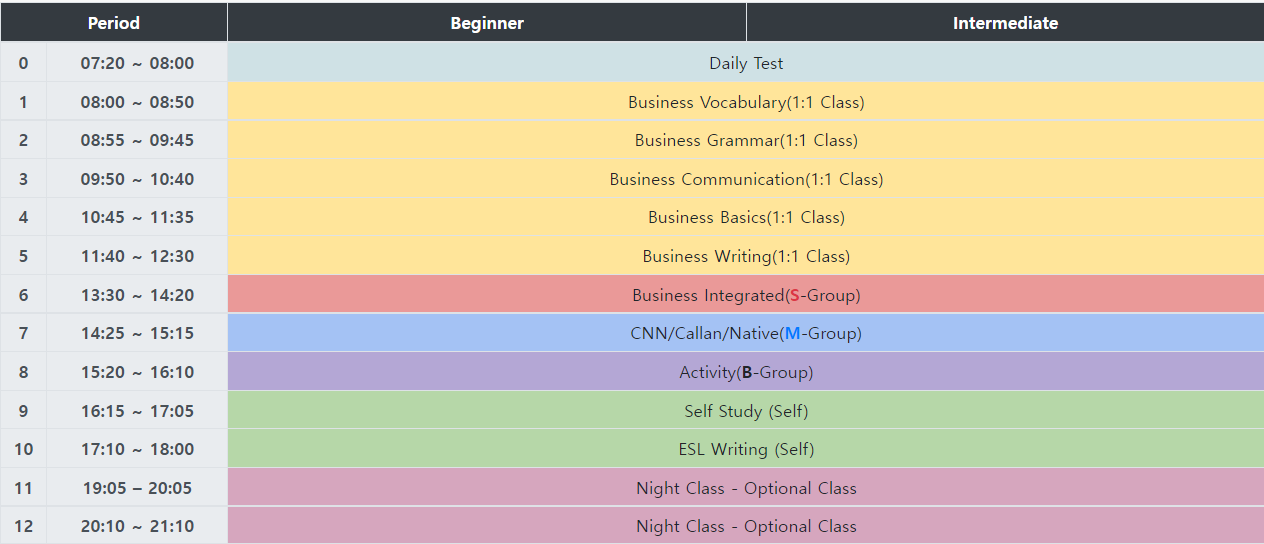Select the 16:15 ~ 17:05 time cell
This screenshot has width=1264, height=544.
tap(137, 411)
